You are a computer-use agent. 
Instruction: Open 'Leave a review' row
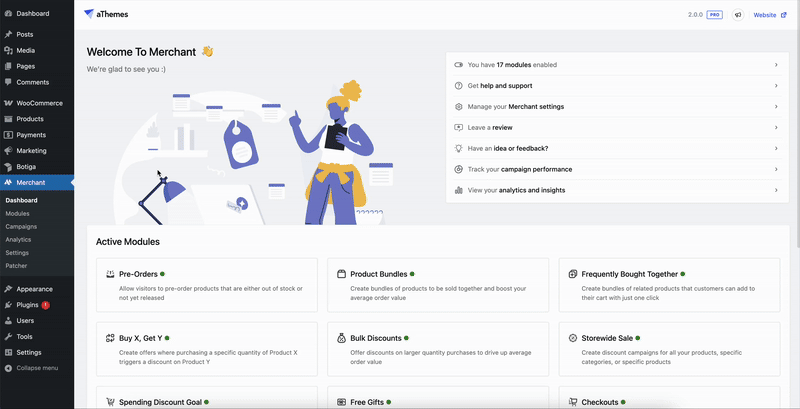coord(617,127)
